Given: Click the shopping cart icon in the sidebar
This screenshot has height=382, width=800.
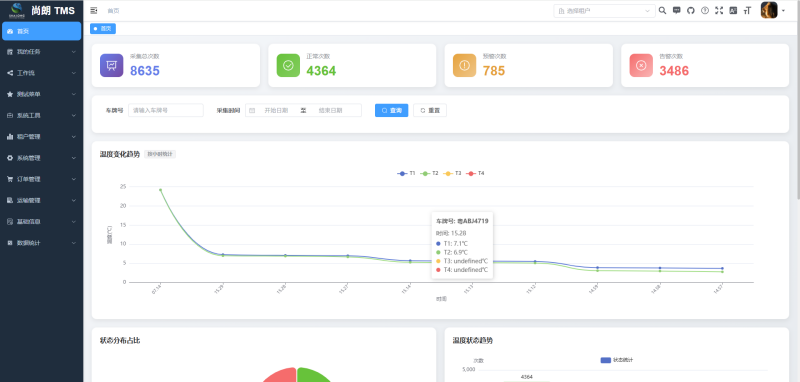Looking at the screenshot, I should [x=10, y=179].
